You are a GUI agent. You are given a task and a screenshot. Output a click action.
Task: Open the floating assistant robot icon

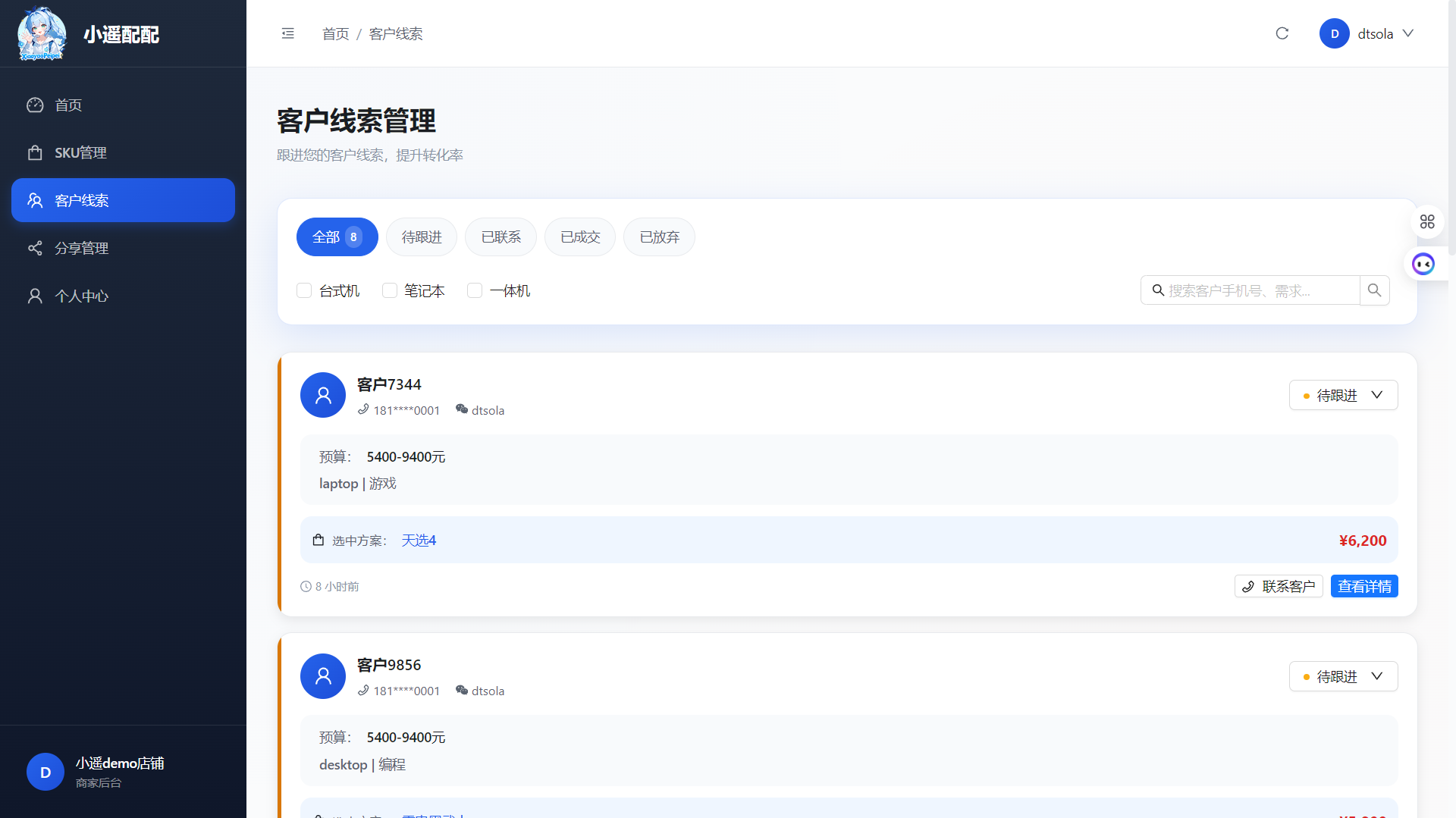point(1423,264)
